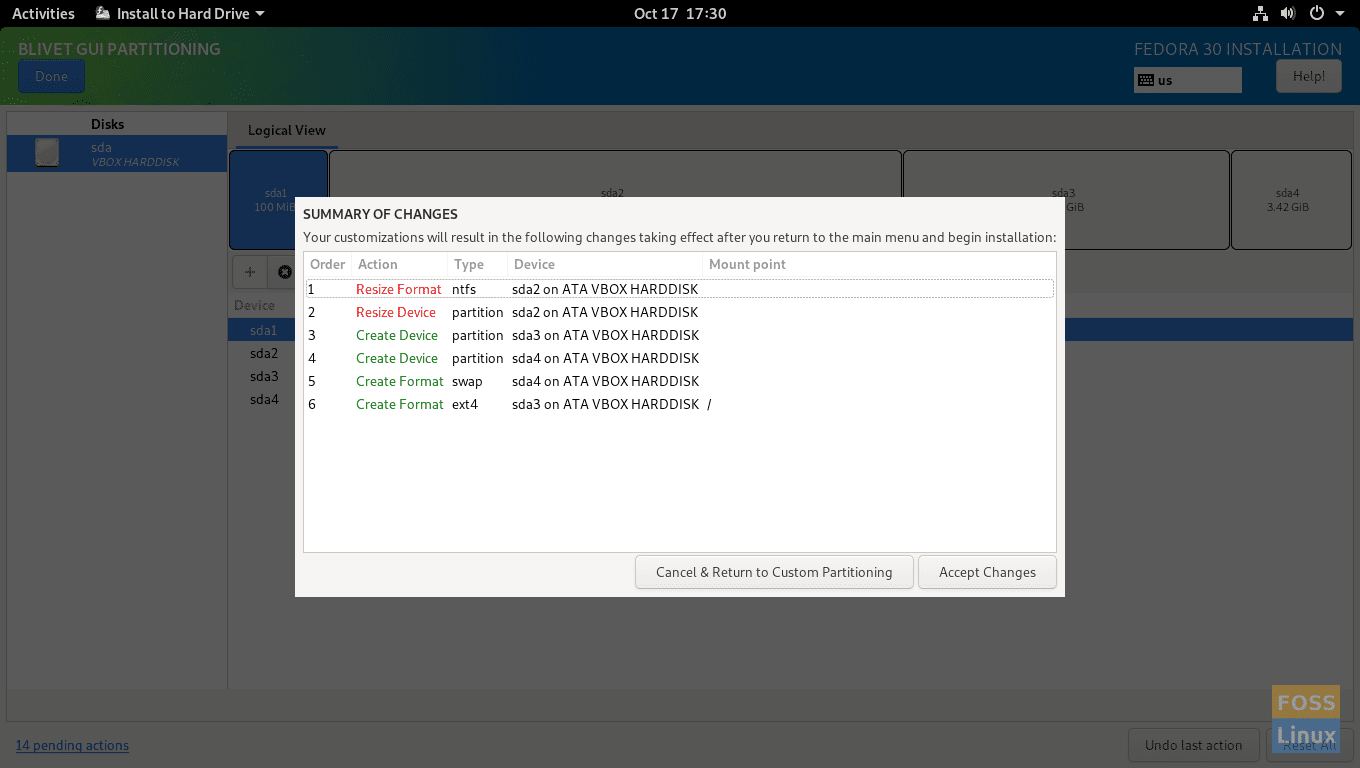Click Accept Changes button

coord(987,572)
